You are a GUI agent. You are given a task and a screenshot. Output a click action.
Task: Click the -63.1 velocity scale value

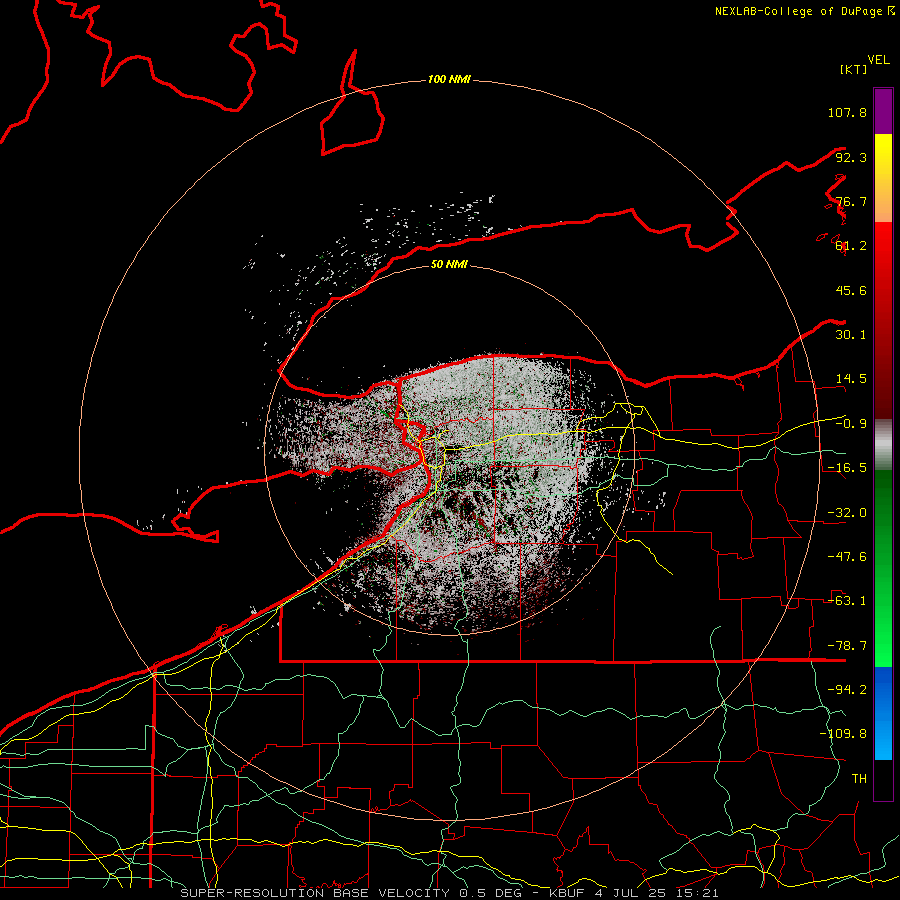click(847, 601)
